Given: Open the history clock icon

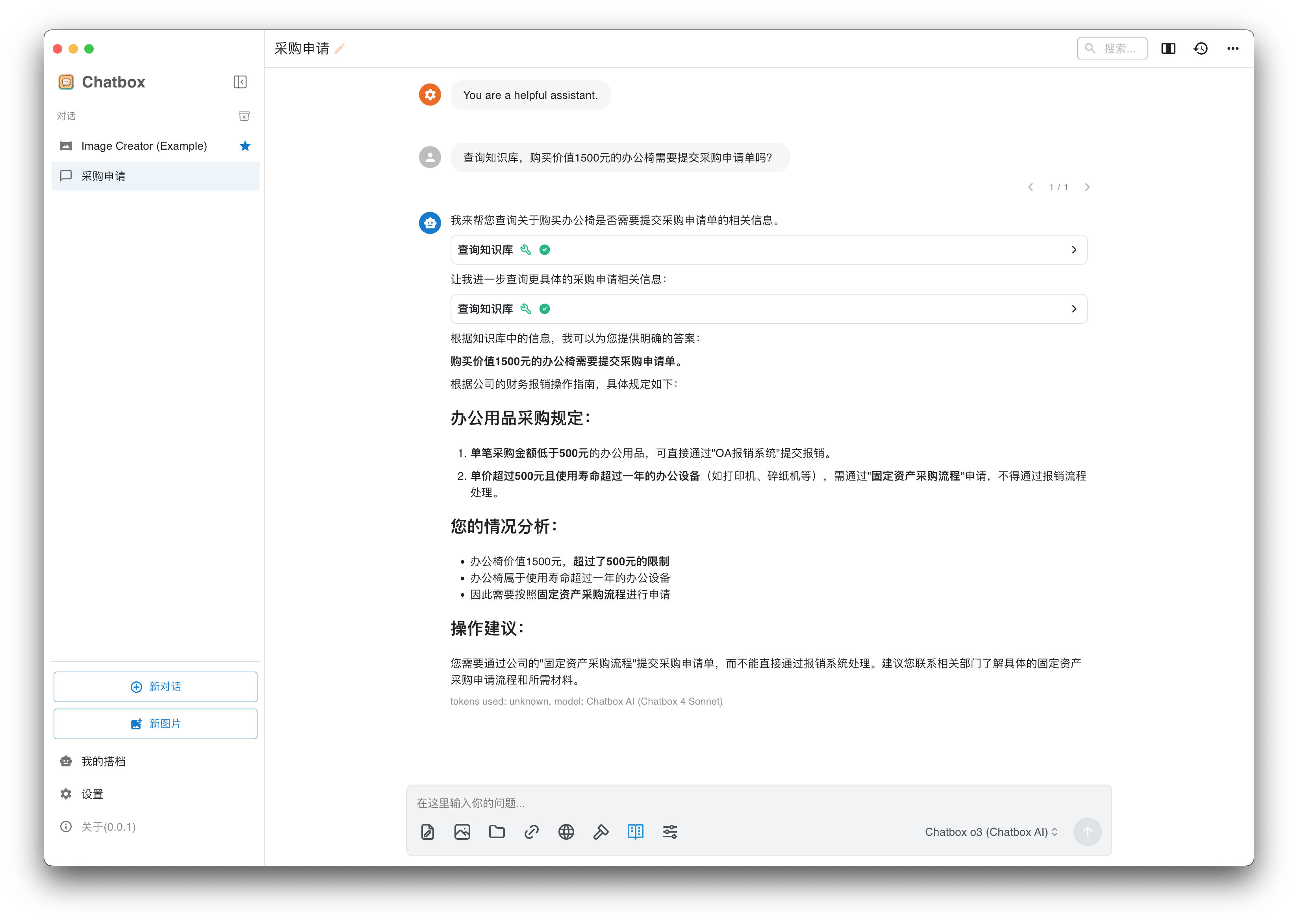Looking at the screenshot, I should [x=1200, y=49].
